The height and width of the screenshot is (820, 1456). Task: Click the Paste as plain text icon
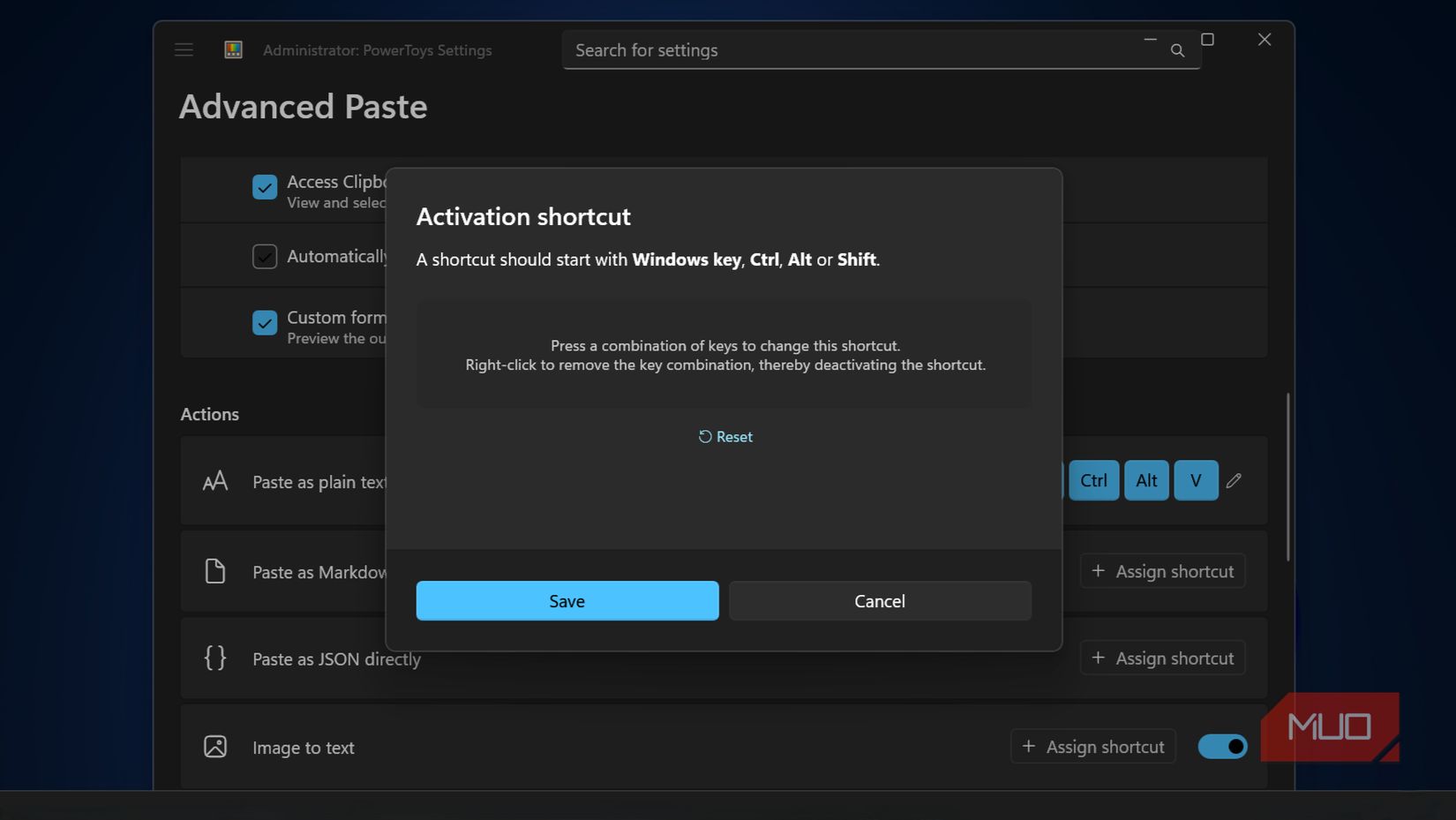215,481
